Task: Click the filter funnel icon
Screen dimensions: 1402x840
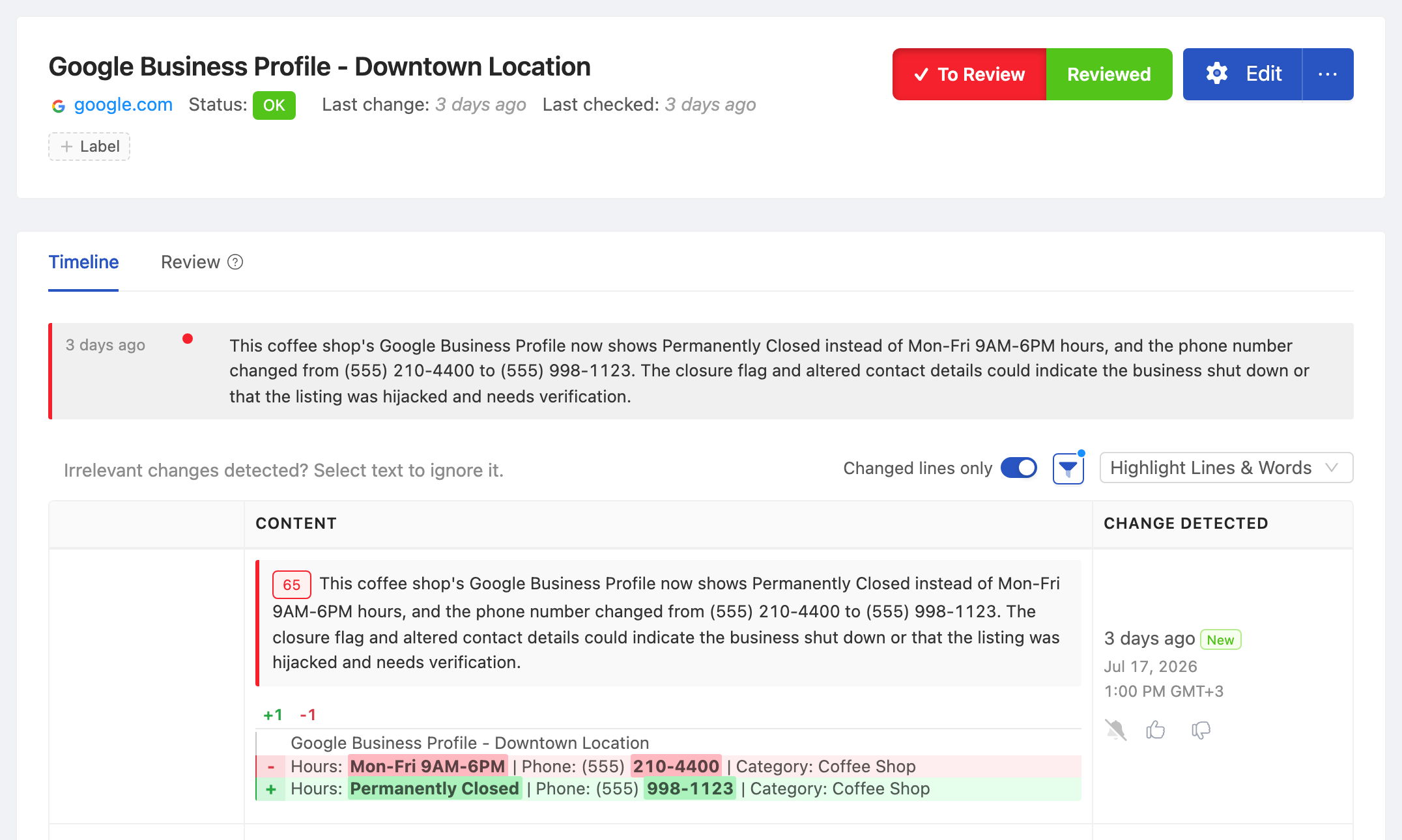Action: tap(1068, 468)
